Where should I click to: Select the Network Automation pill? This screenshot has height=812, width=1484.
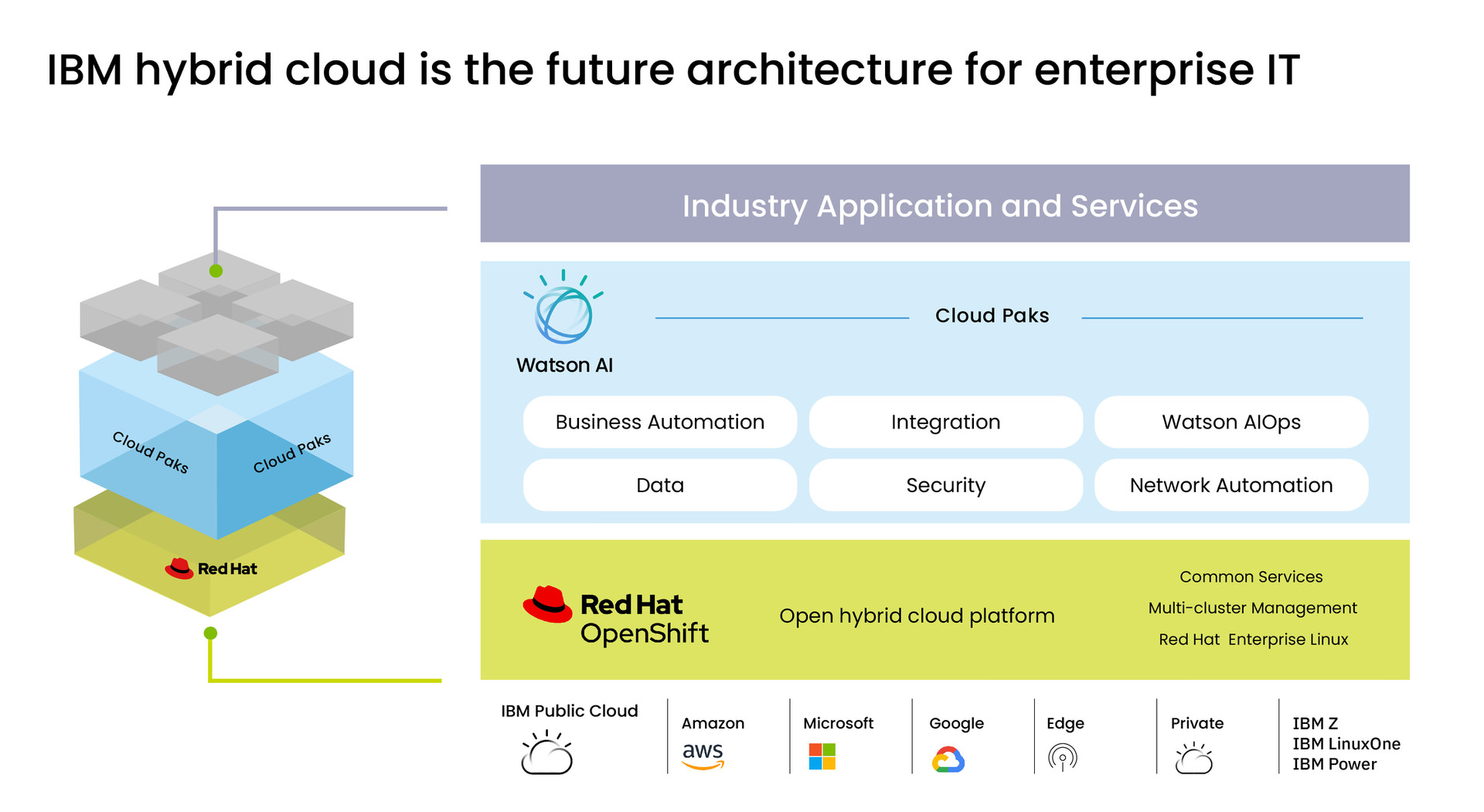pos(1230,485)
